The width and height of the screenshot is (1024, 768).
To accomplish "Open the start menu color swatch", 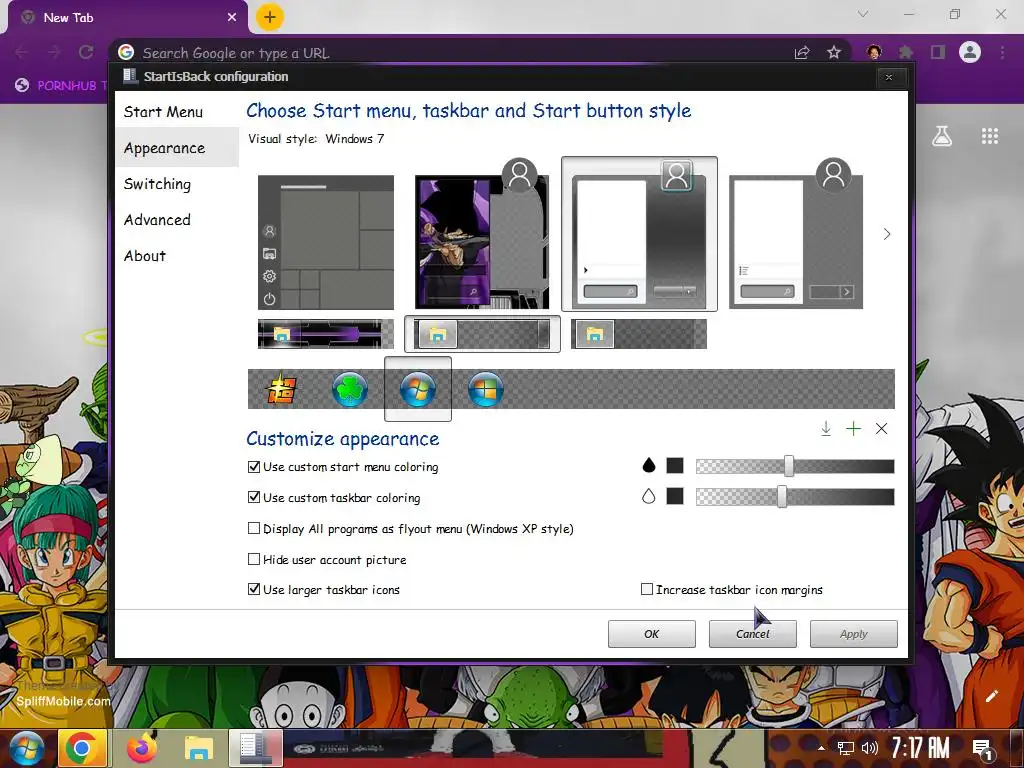I will [675, 466].
